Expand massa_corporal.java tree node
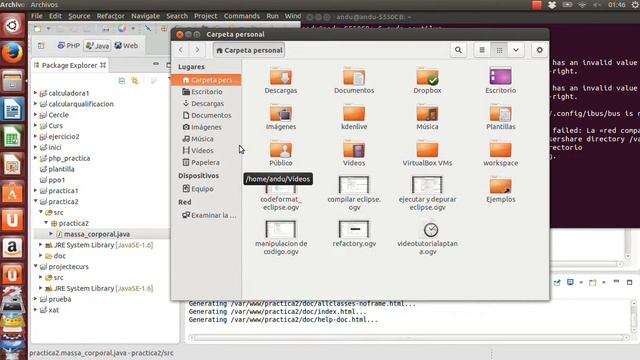The width and height of the screenshot is (640, 360). click(x=51, y=234)
